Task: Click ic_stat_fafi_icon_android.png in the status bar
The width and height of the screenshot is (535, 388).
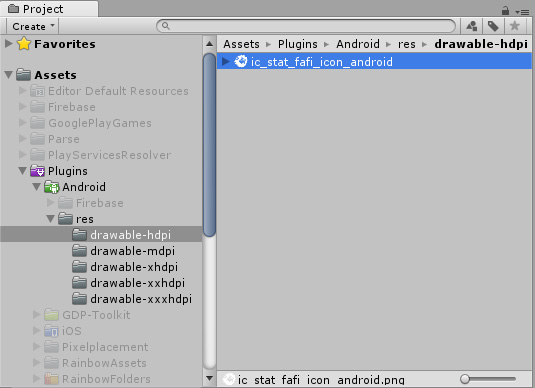Action: [x=321, y=380]
